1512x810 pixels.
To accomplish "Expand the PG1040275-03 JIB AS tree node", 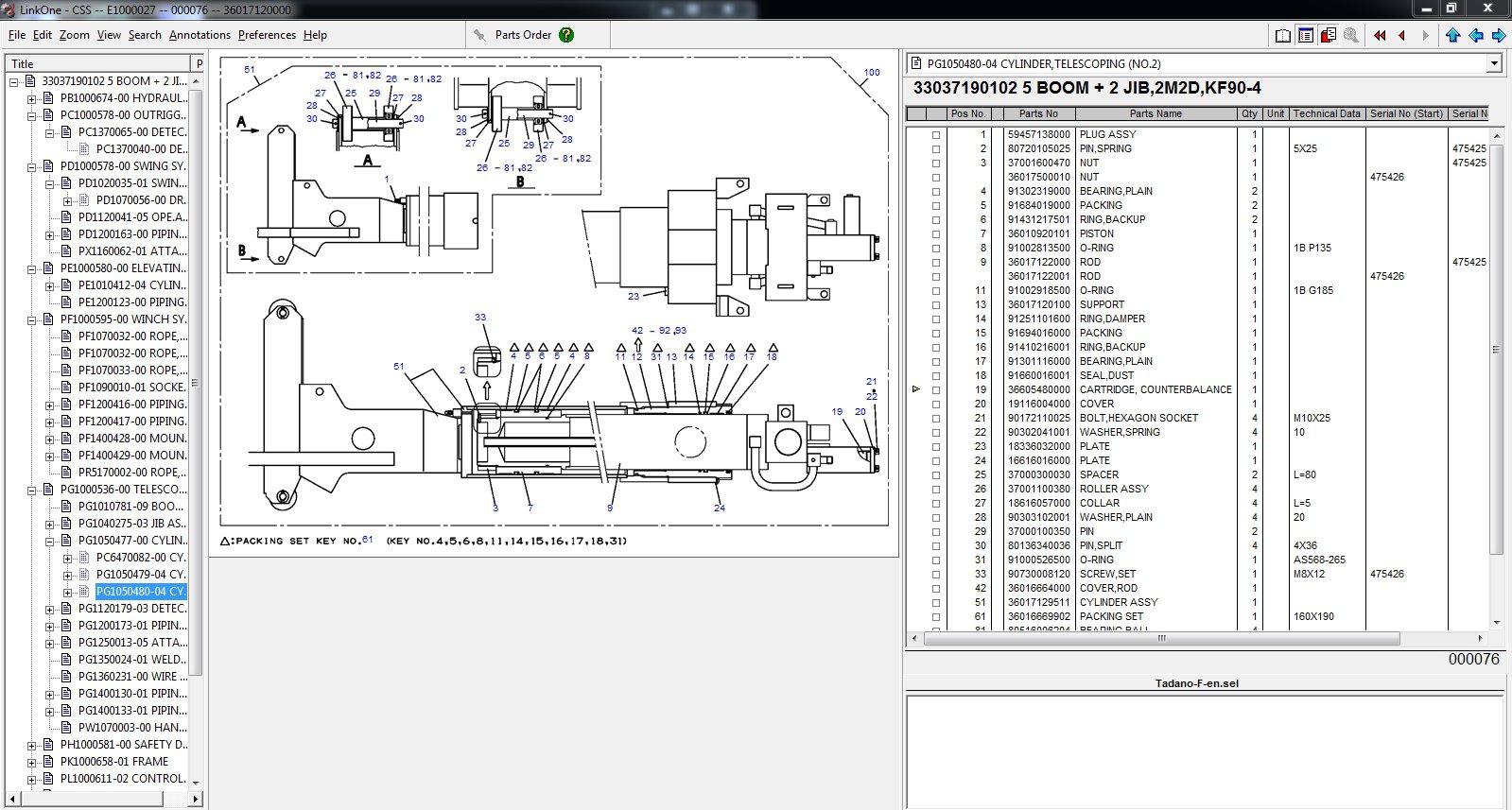I will click(x=50, y=524).
